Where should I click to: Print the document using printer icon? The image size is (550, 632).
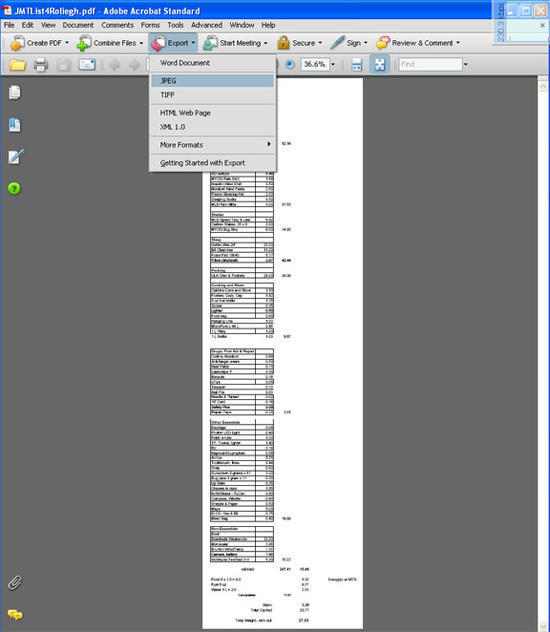pos(41,64)
